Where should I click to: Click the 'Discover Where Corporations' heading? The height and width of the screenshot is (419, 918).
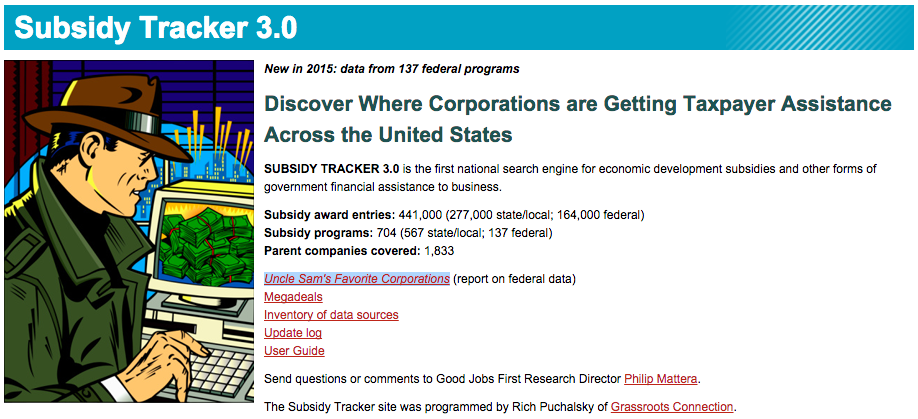point(577,118)
